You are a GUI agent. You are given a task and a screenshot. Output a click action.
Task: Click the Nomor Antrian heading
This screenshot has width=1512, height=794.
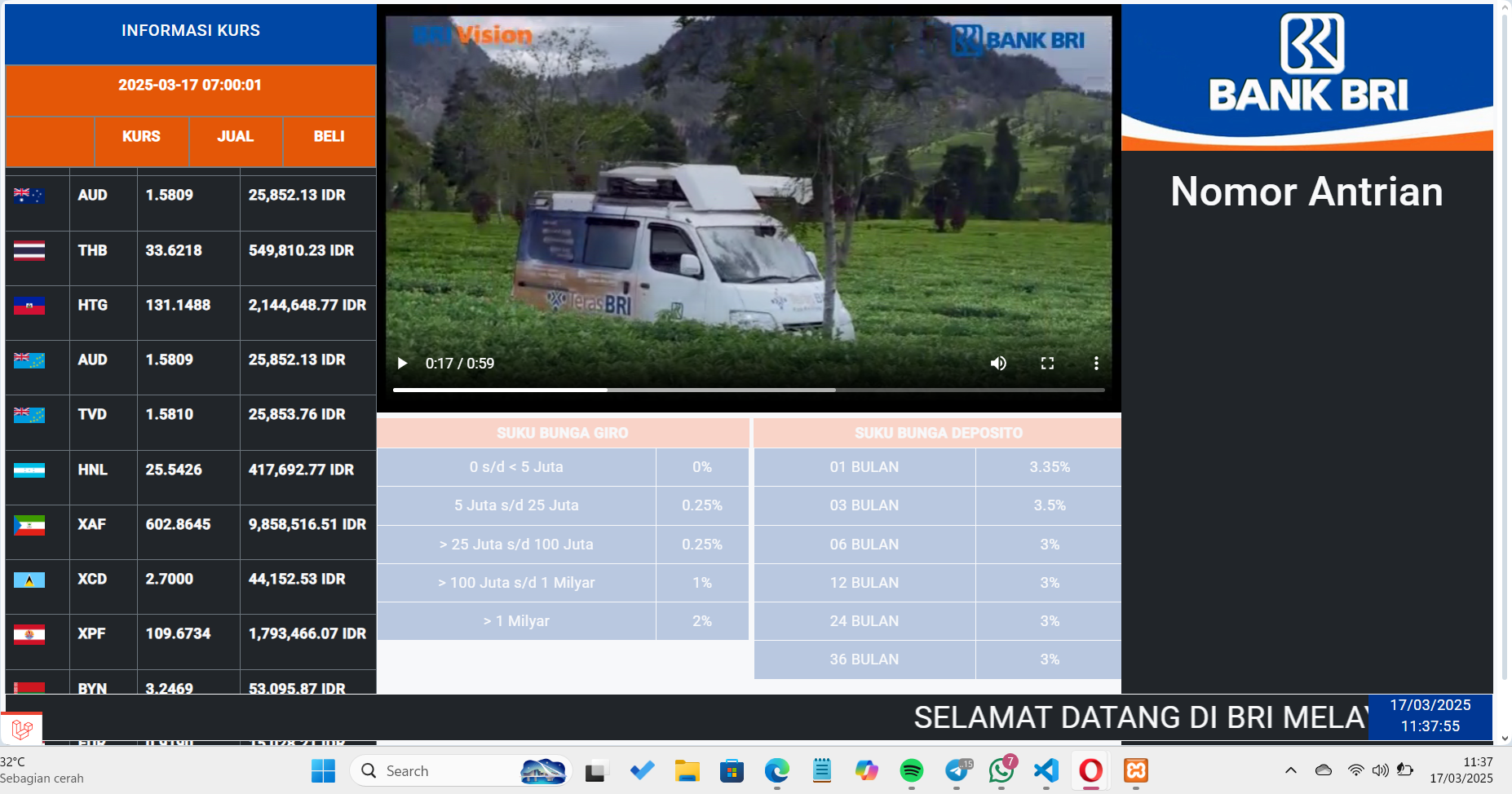pyautogui.click(x=1307, y=192)
